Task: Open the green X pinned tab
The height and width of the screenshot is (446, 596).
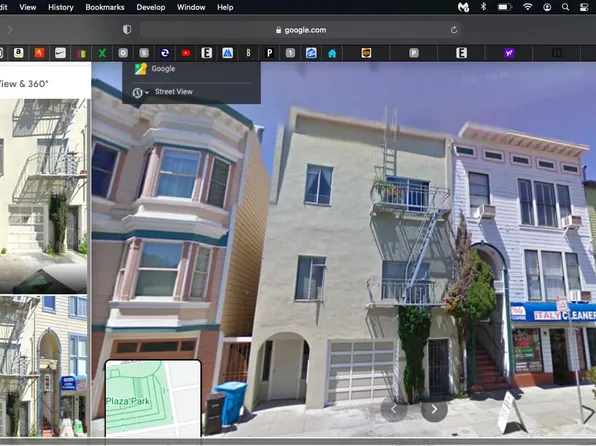Action: (102, 53)
